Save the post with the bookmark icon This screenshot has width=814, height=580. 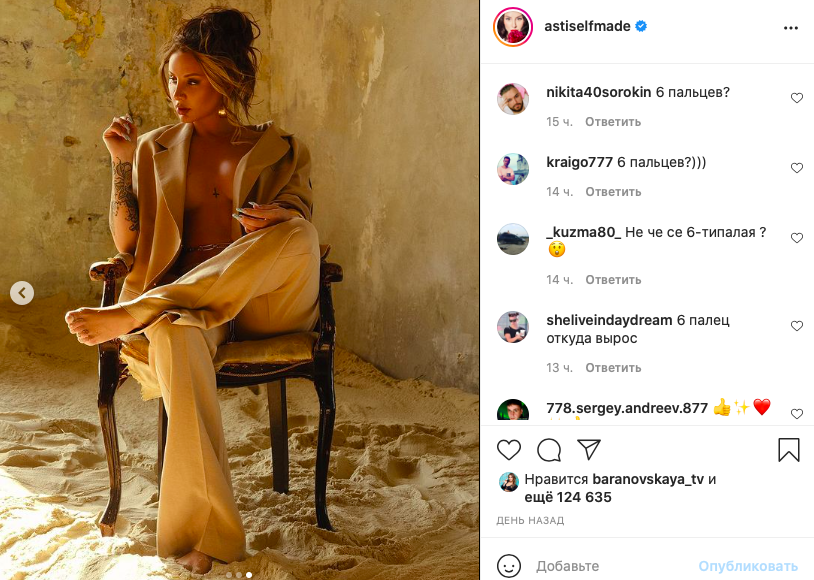(789, 450)
